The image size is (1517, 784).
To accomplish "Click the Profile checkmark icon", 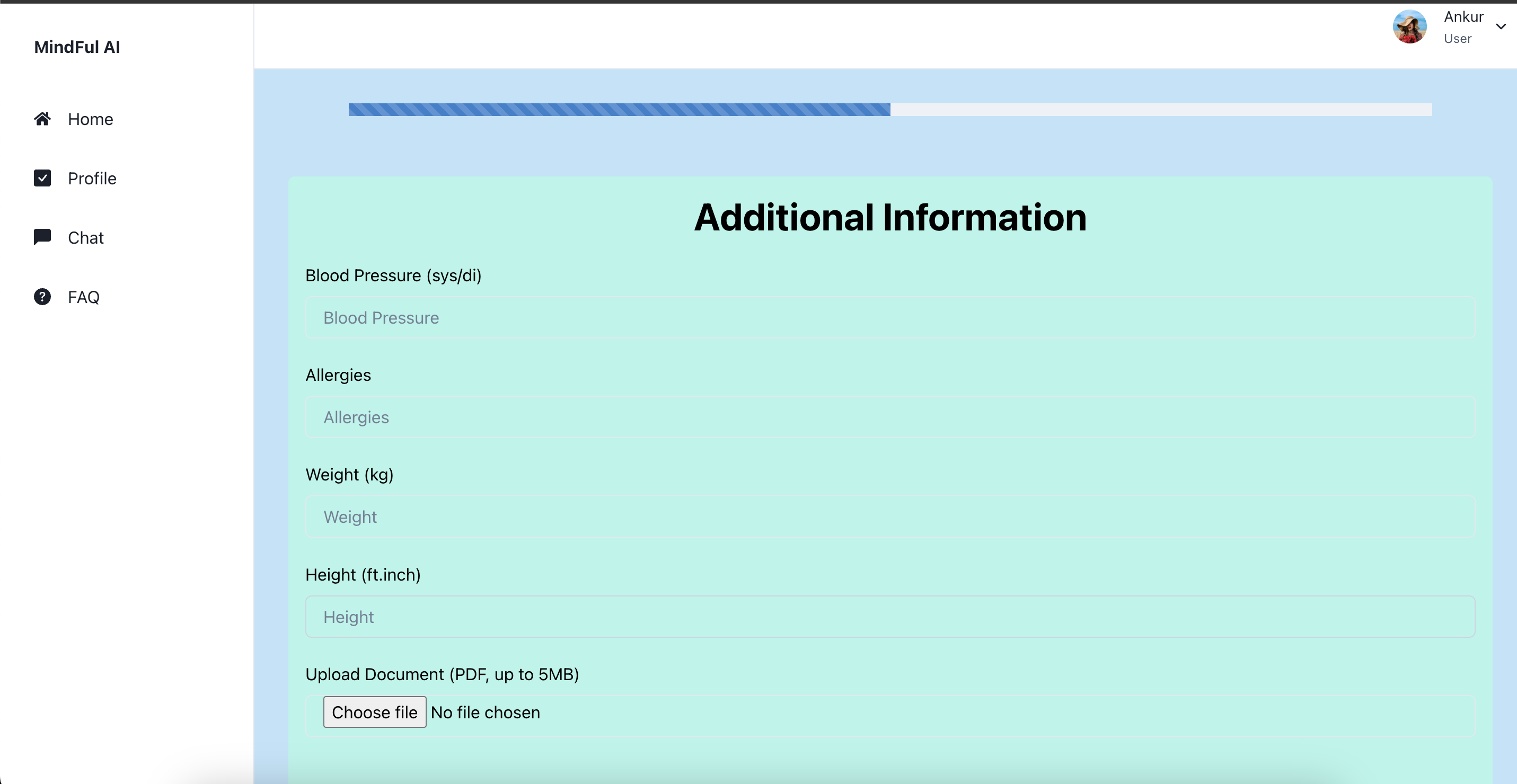I will click(42, 178).
